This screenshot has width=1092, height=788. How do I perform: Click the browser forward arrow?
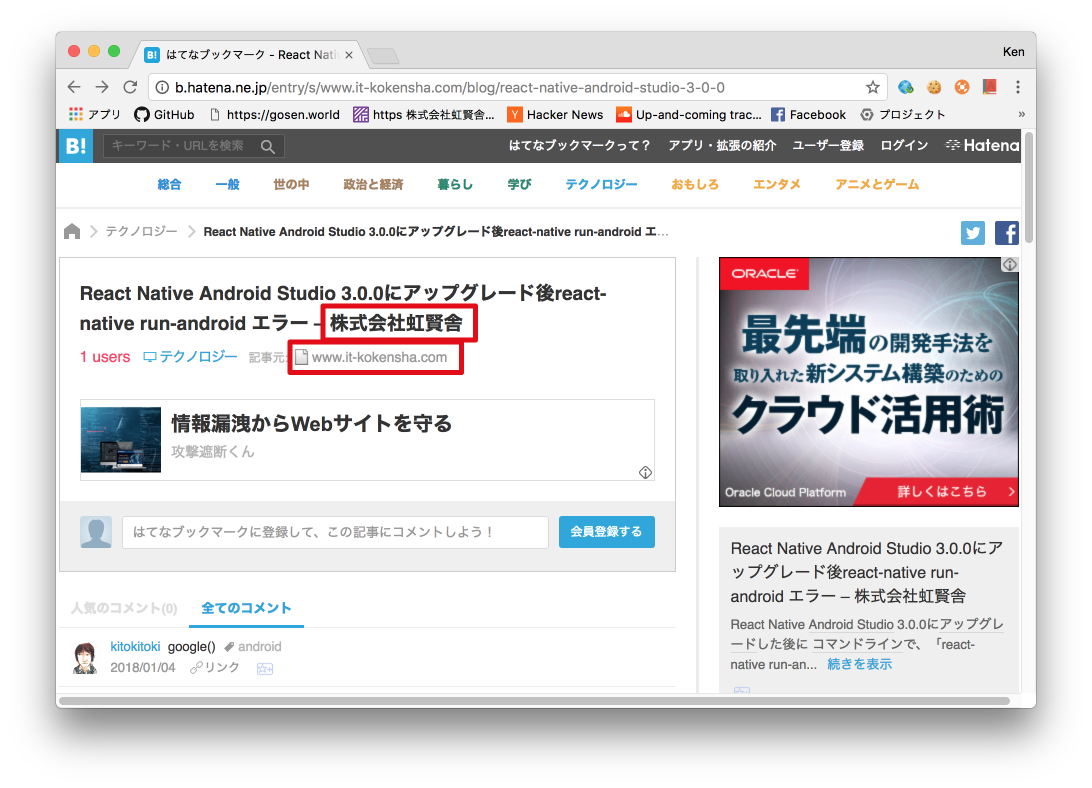point(102,87)
